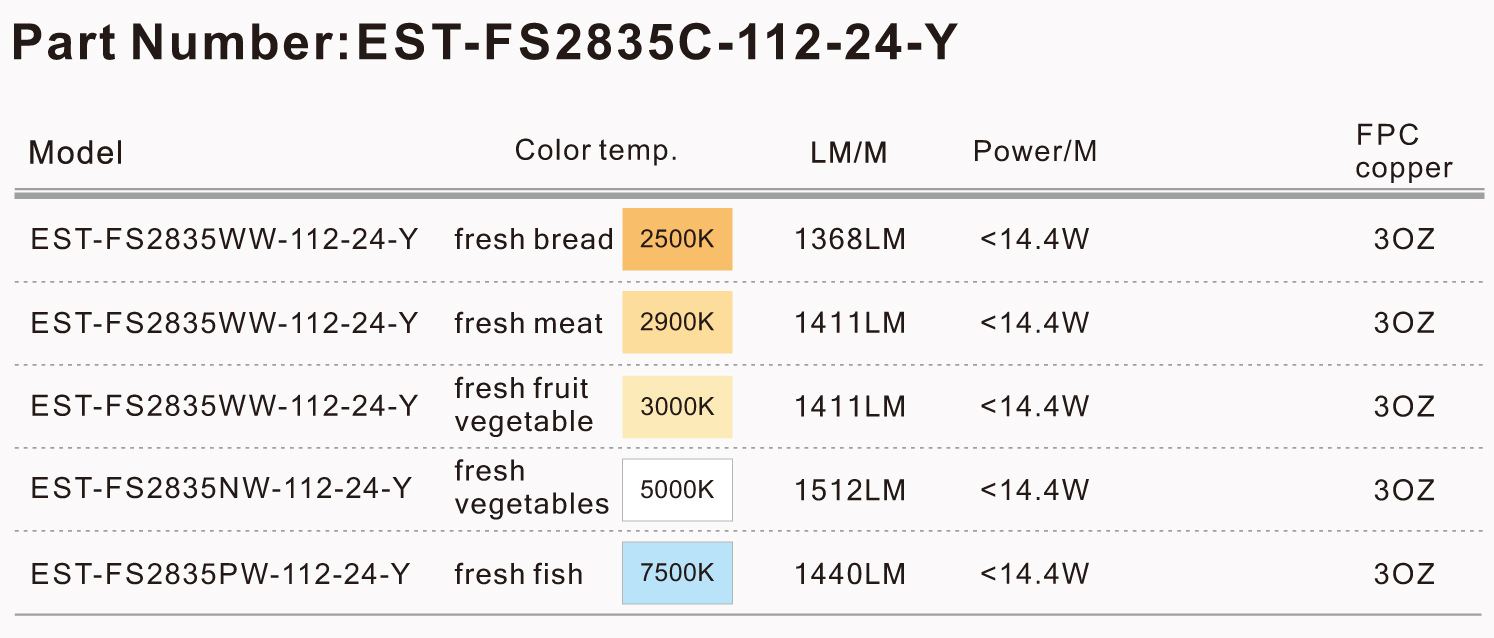Click the LM/M column header

point(849,152)
